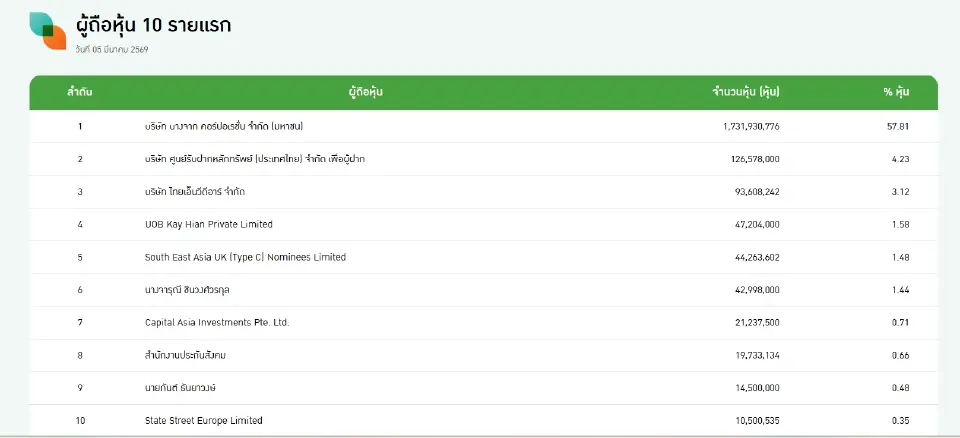960x438 pixels.
Task: Click the ผู้ถือหุ้น 10 รายแรก heading
Action: click(x=153, y=25)
